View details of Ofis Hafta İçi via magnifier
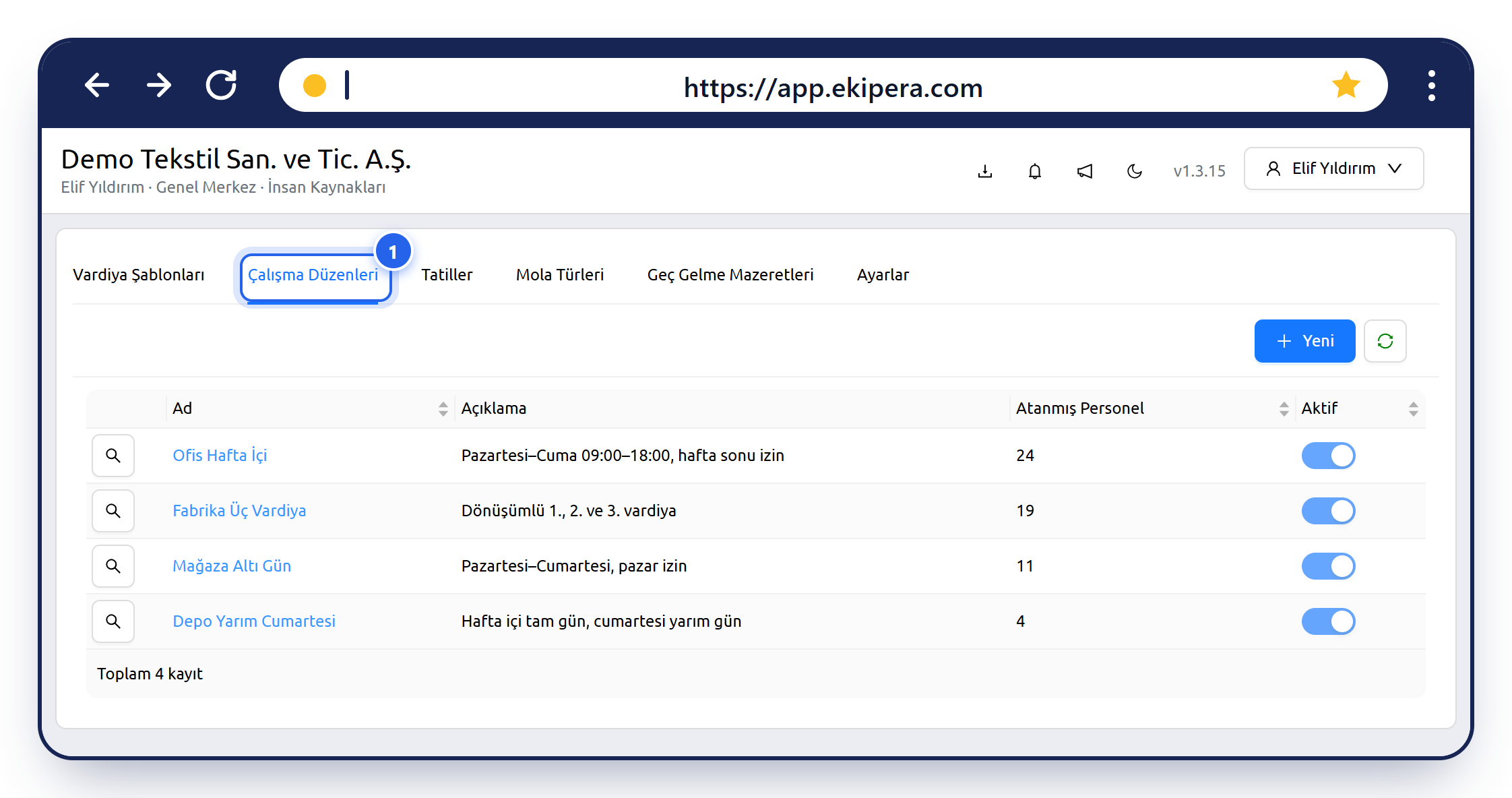This screenshot has width=1512, height=798. [113, 456]
